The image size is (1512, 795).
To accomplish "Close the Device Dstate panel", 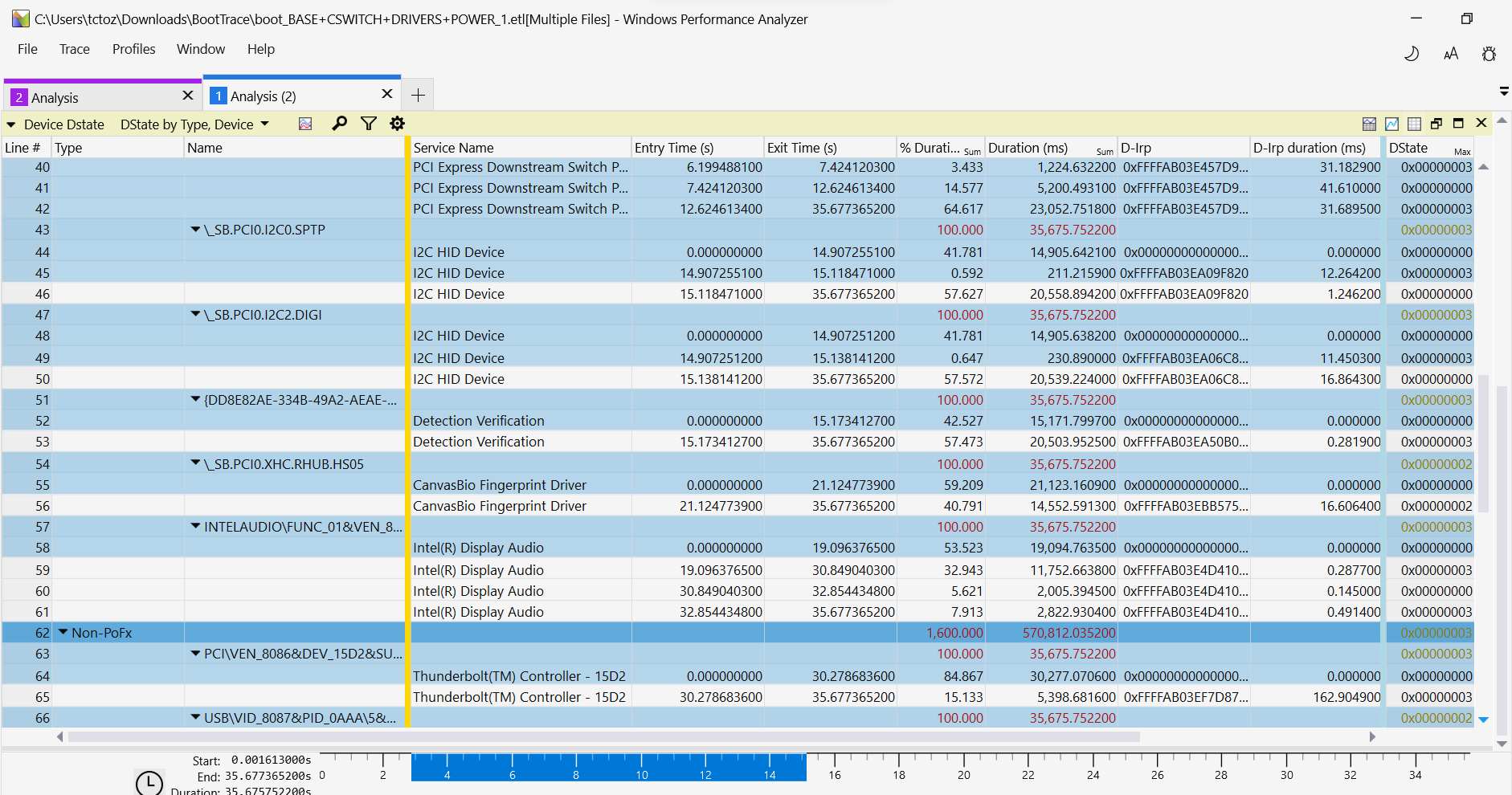I will 1481,123.
